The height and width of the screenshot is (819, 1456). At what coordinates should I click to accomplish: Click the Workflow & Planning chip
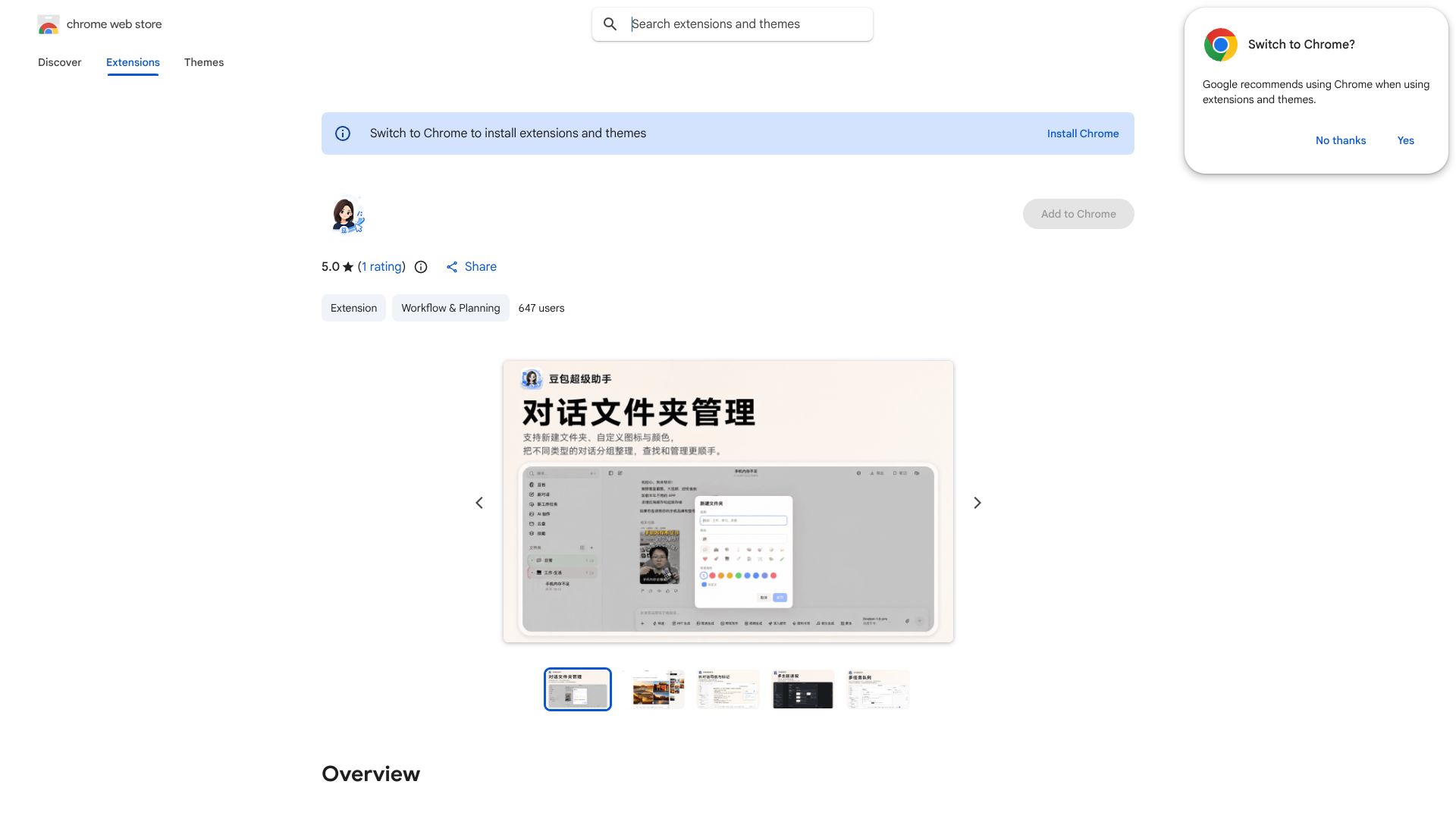pyautogui.click(x=450, y=308)
